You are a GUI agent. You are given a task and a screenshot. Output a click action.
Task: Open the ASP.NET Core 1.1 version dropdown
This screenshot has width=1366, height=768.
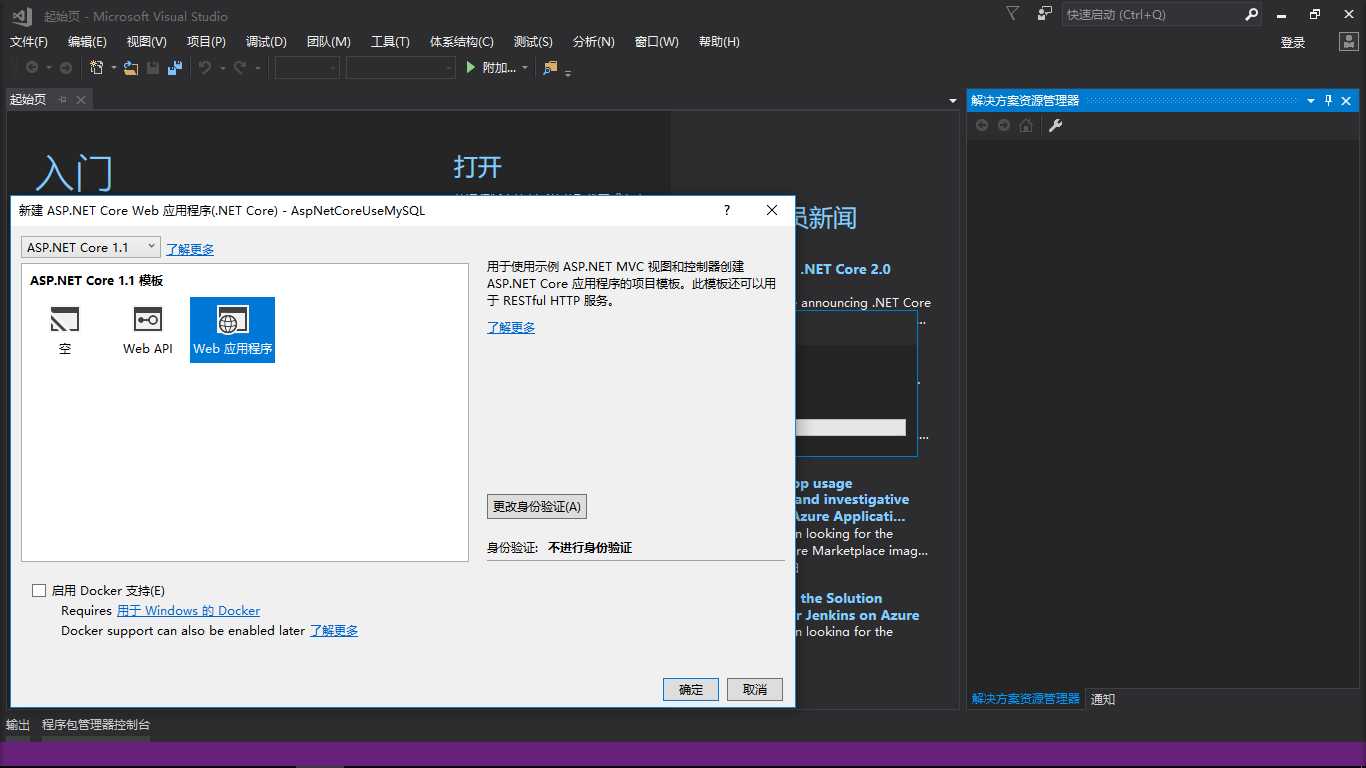coord(90,247)
